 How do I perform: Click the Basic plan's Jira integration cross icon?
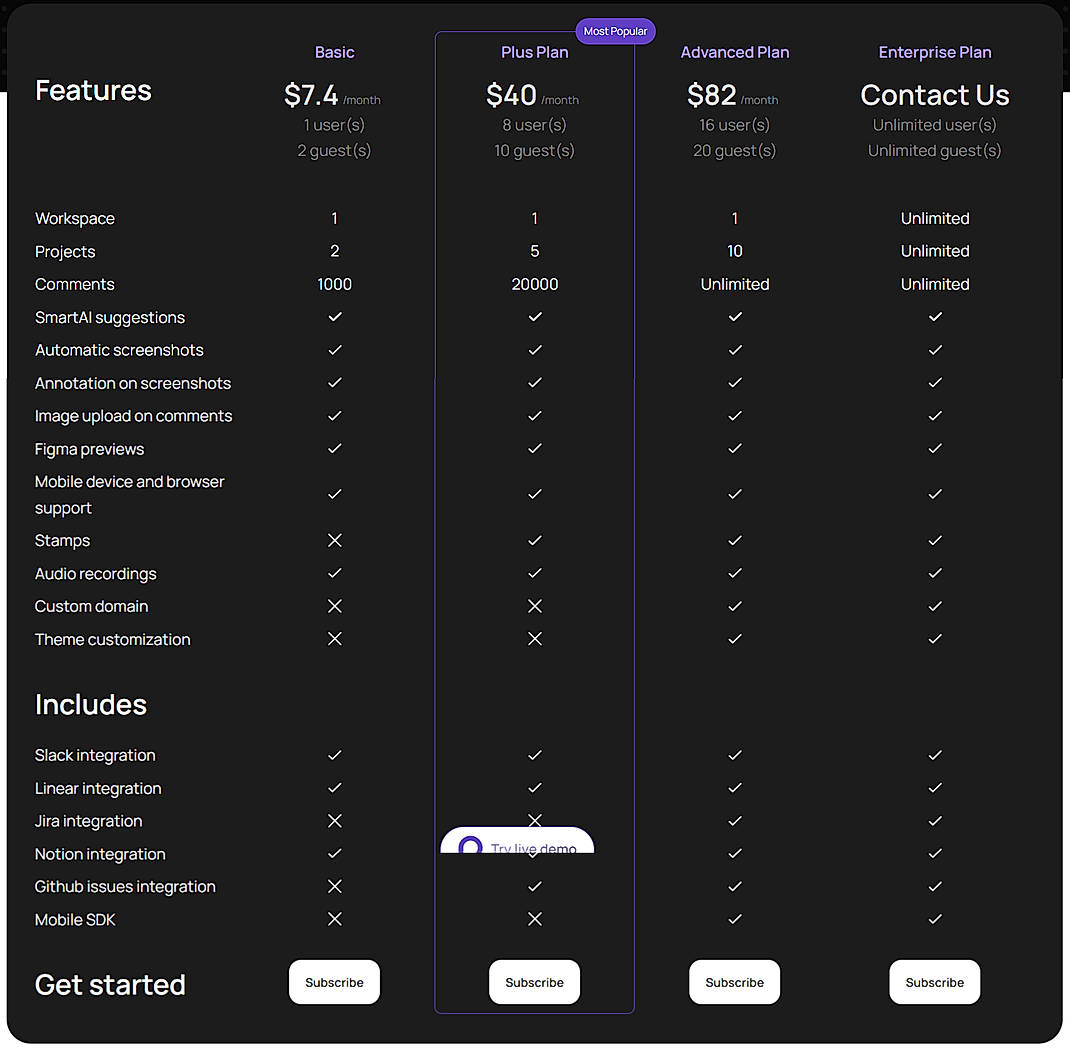click(334, 821)
